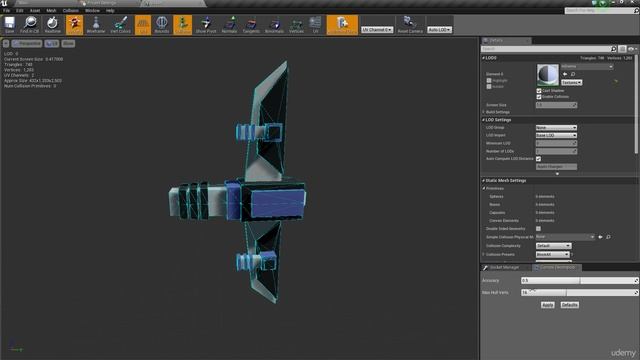Toggle Auto Compute LOD Distance checkbox
This screenshot has height=360, width=640.
(538, 159)
